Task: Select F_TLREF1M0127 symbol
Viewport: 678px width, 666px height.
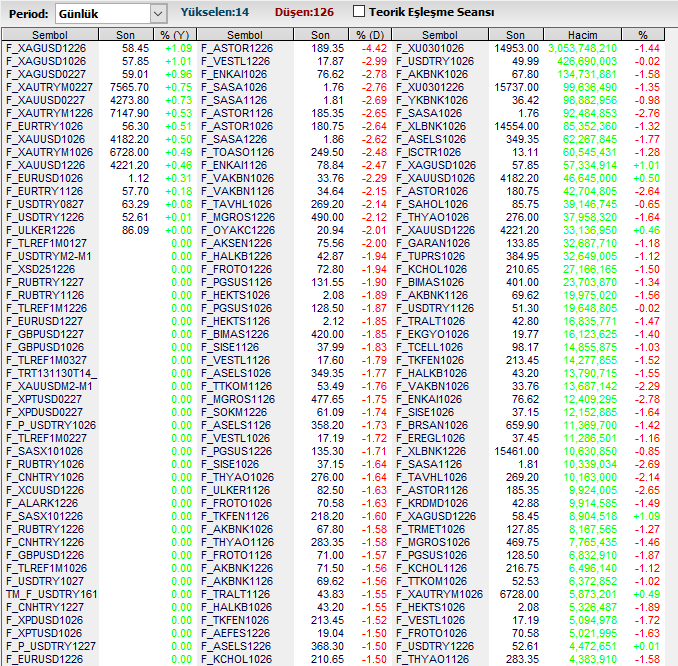Action: pos(46,243)
